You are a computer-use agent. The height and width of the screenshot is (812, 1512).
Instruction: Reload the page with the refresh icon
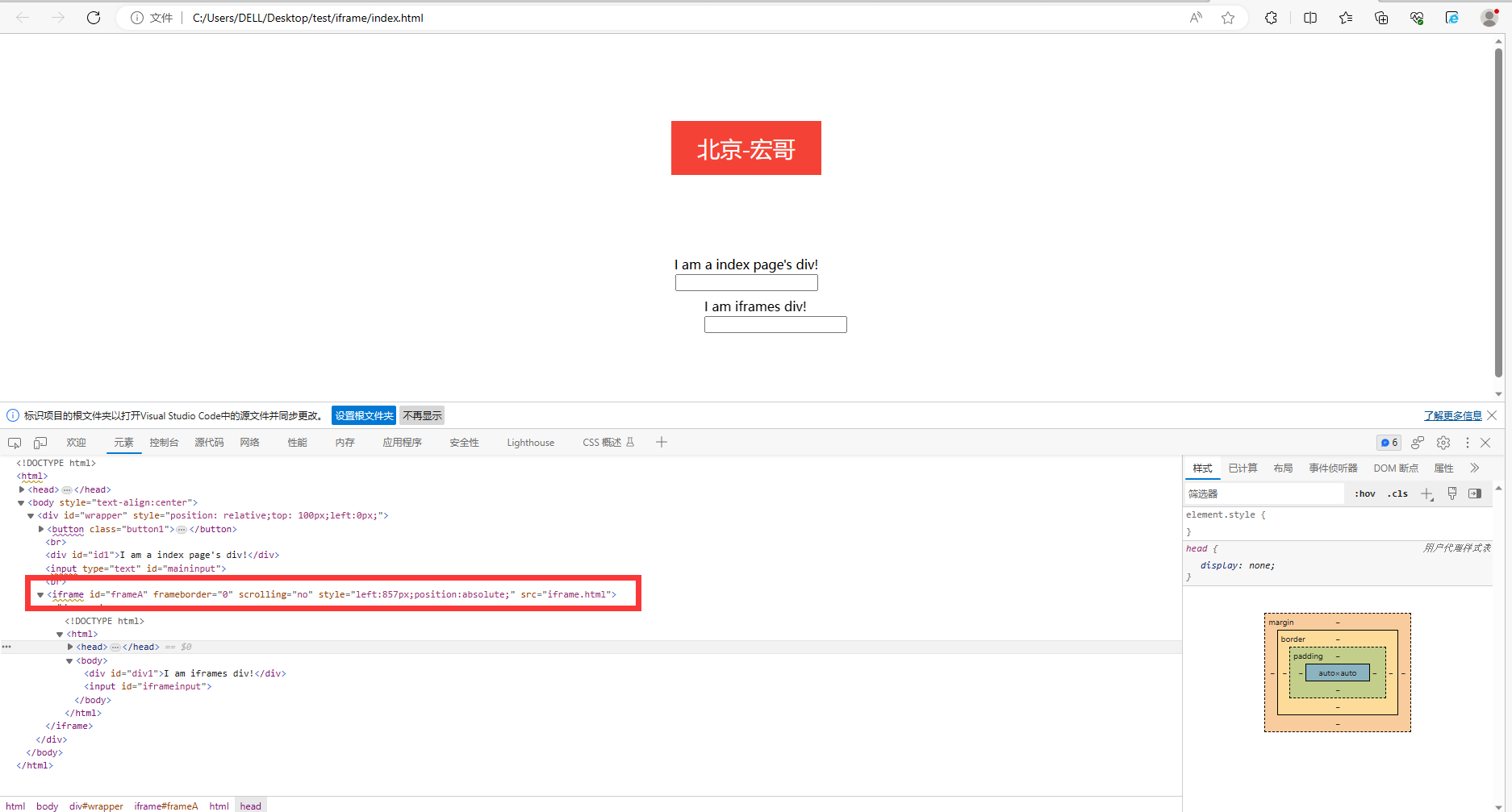click(94, 17)
